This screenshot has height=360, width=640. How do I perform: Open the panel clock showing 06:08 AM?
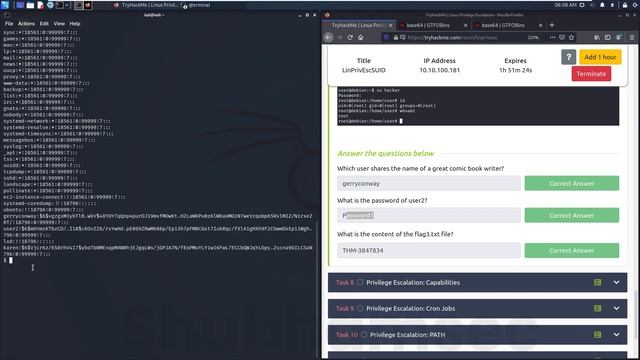tap(566, 5)
